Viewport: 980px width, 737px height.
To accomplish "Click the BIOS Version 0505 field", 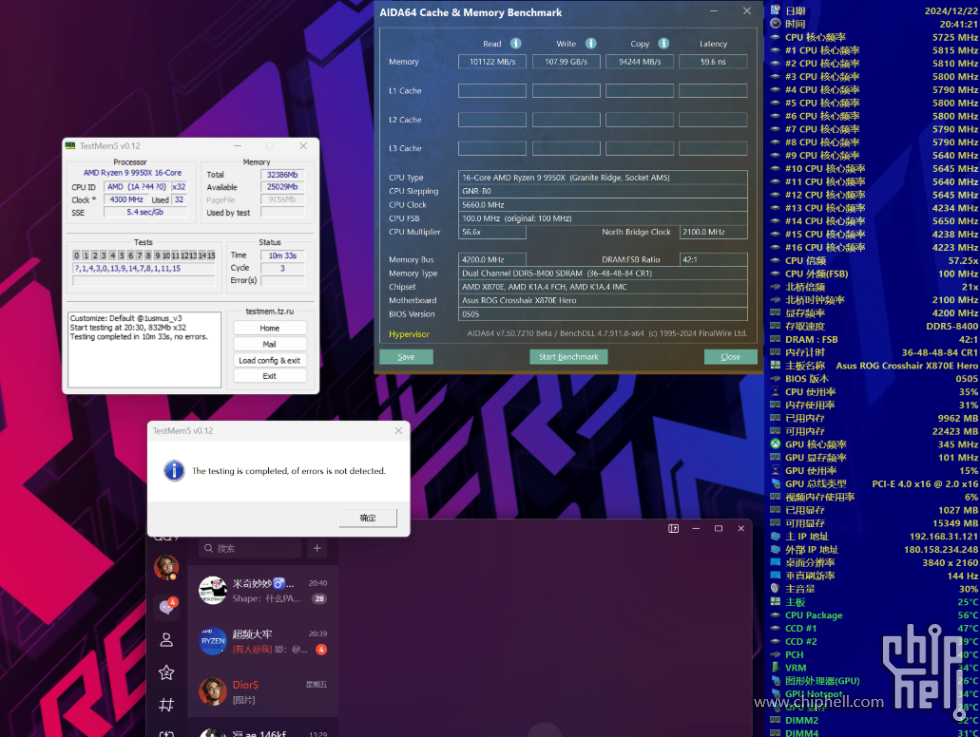I will pos(602,314).
